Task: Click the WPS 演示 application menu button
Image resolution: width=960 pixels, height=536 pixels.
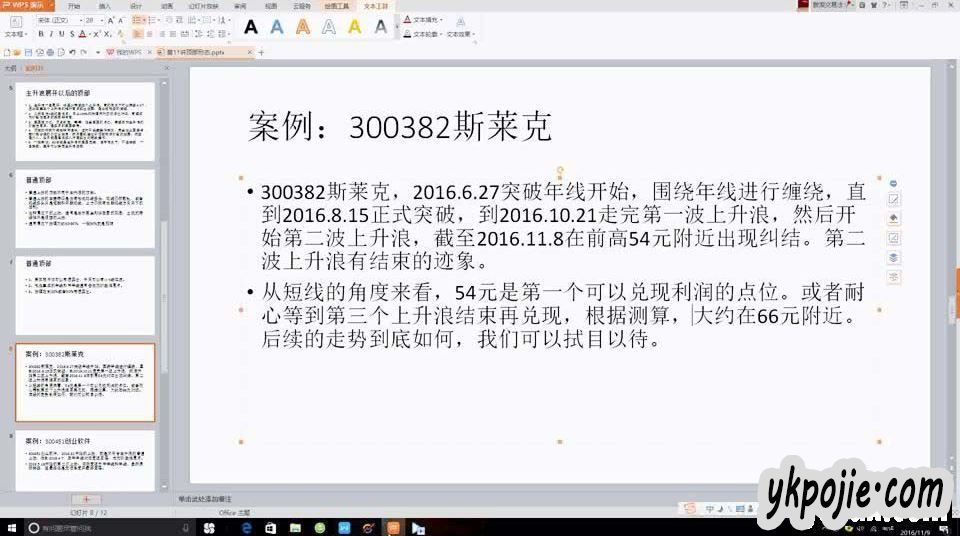Action: coord(28,5)
